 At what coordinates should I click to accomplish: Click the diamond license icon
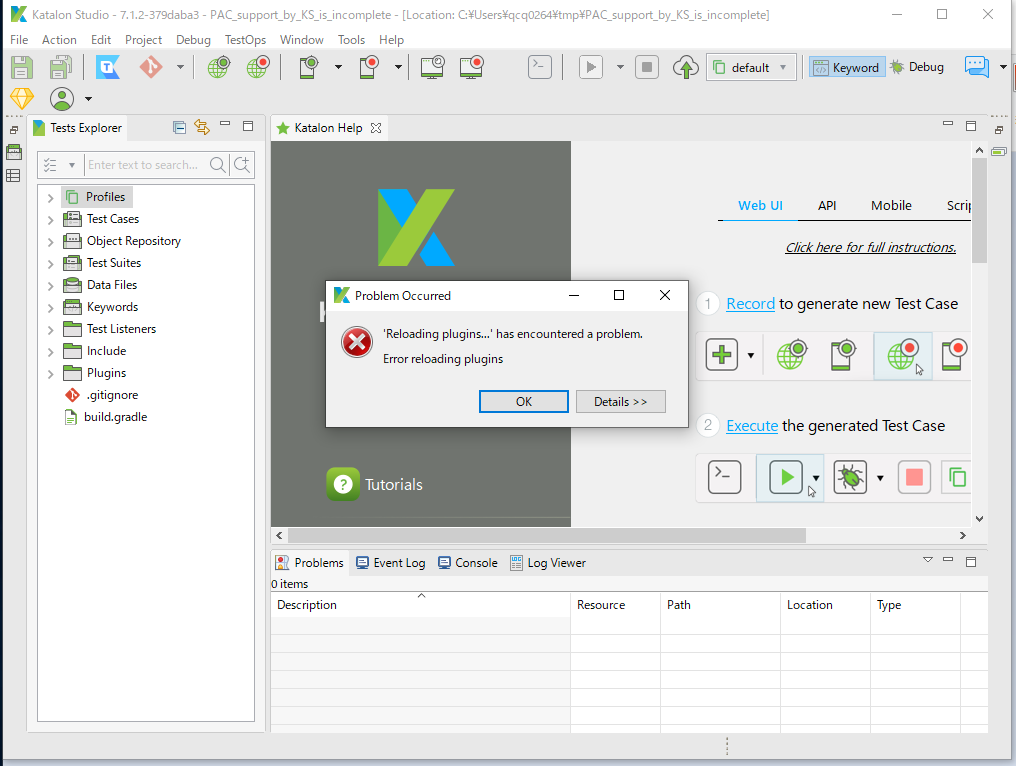(x=21, y=99)
